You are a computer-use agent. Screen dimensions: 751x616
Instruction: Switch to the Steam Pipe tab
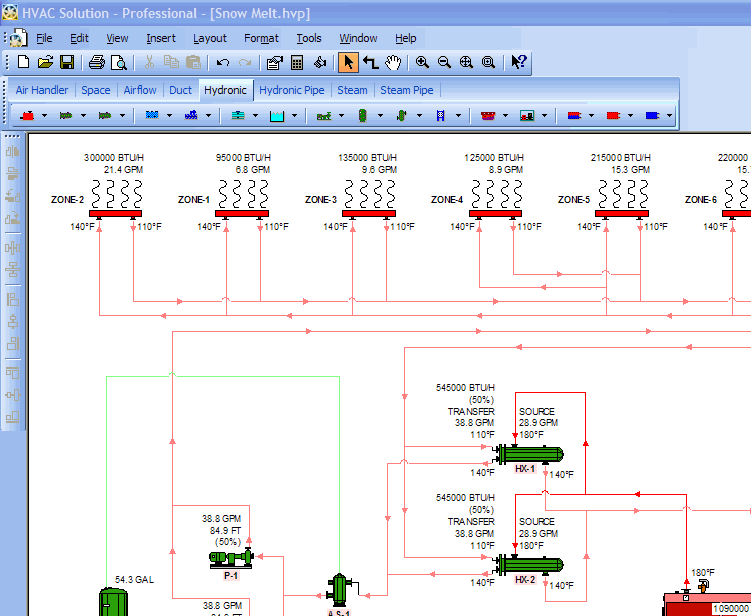click(407, 90)
